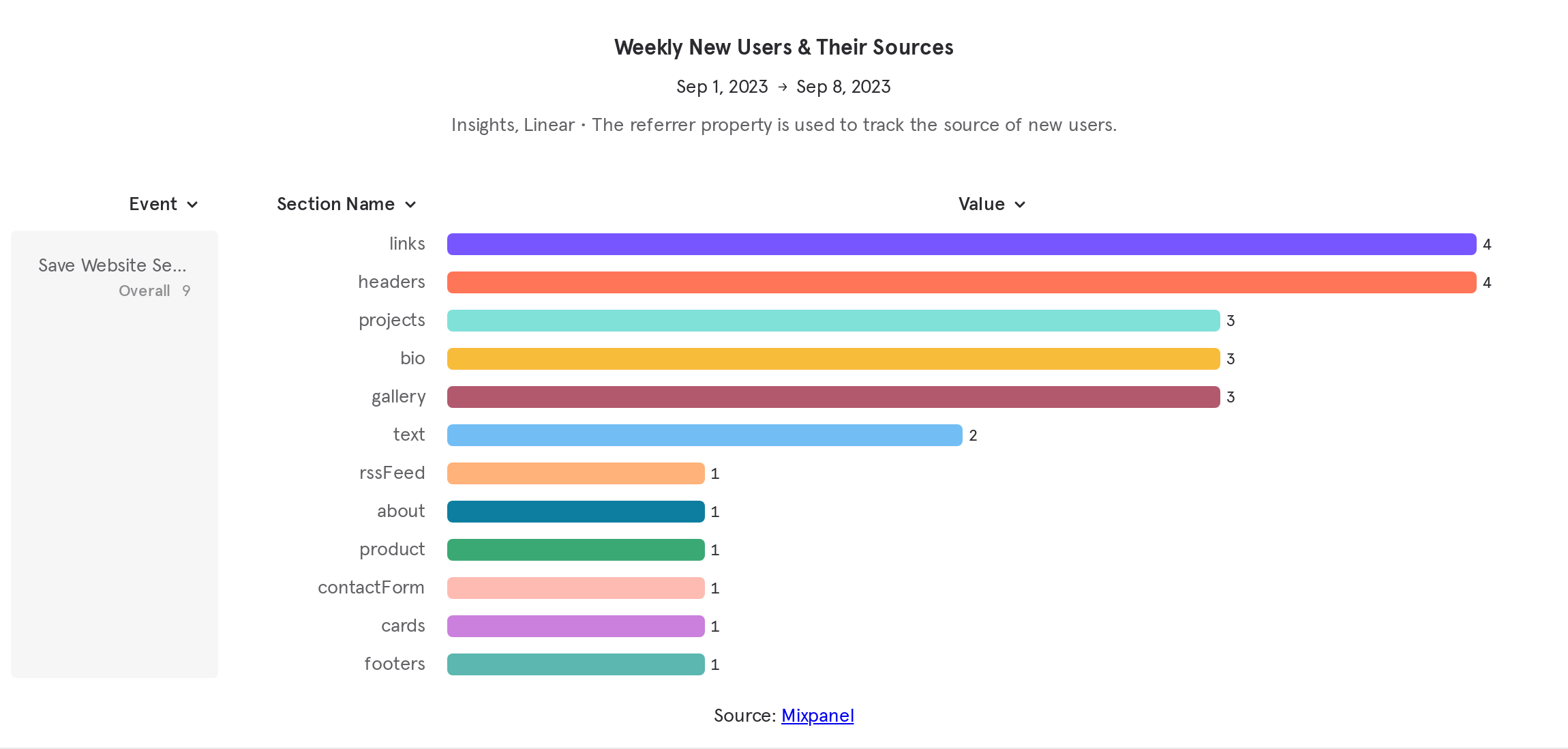This screenshot has height=749, width=1568.
Task: Click the footers bar
Action: (575, 664)
